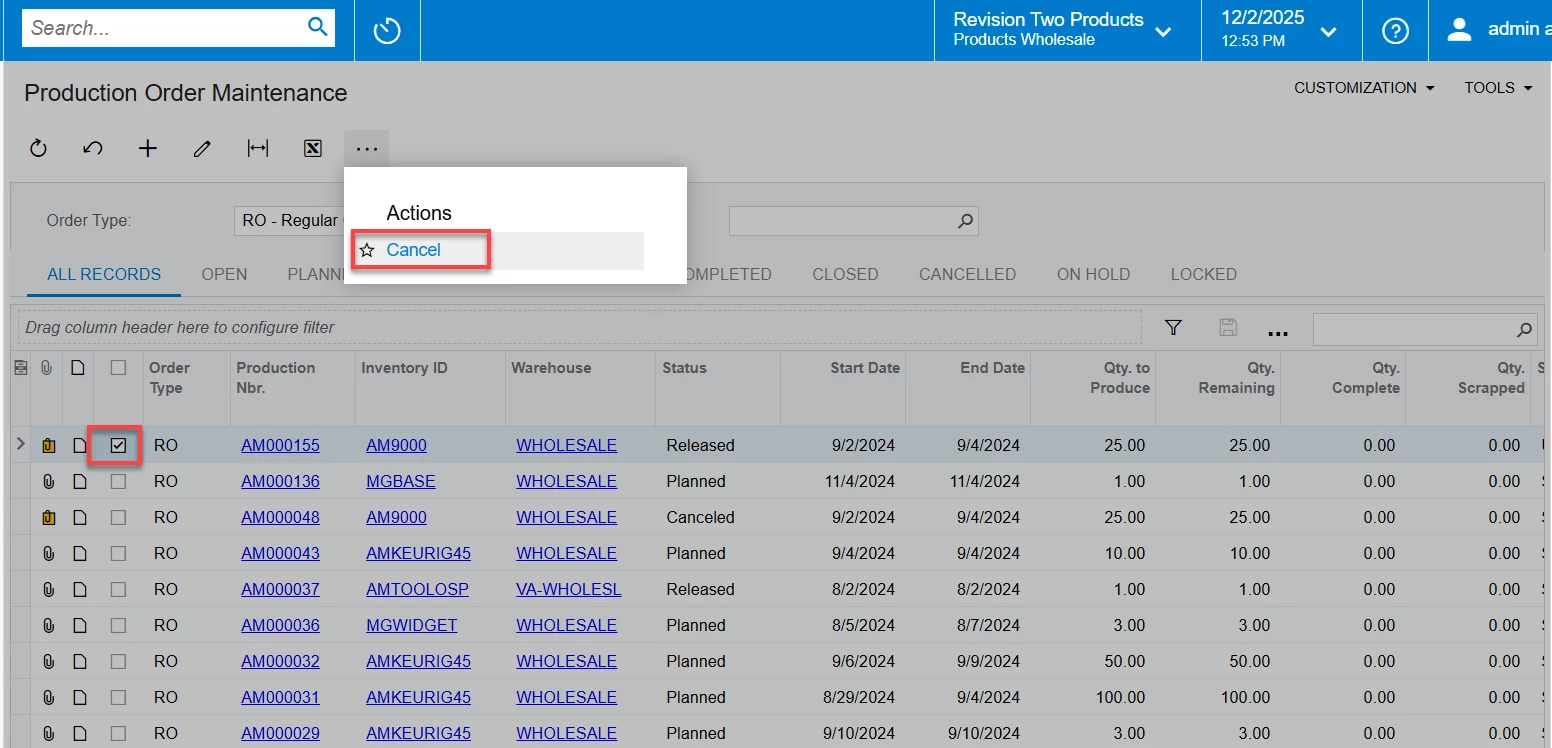Select Cancel from the Actions menu
Image resolution: width=1552 pixels, height=748 pixels.
[413, 250]
